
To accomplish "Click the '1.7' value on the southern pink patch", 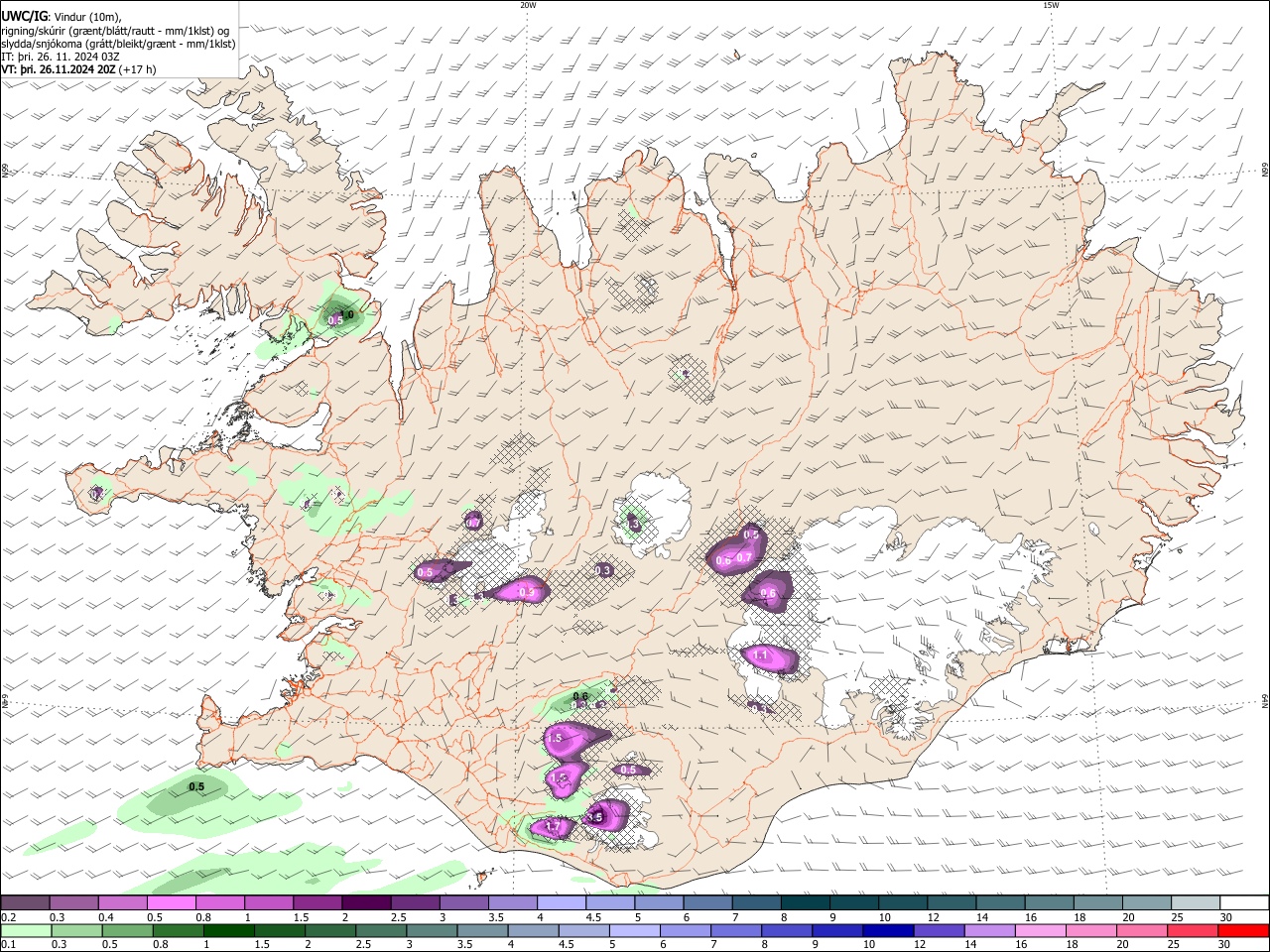I will [554, 826].
